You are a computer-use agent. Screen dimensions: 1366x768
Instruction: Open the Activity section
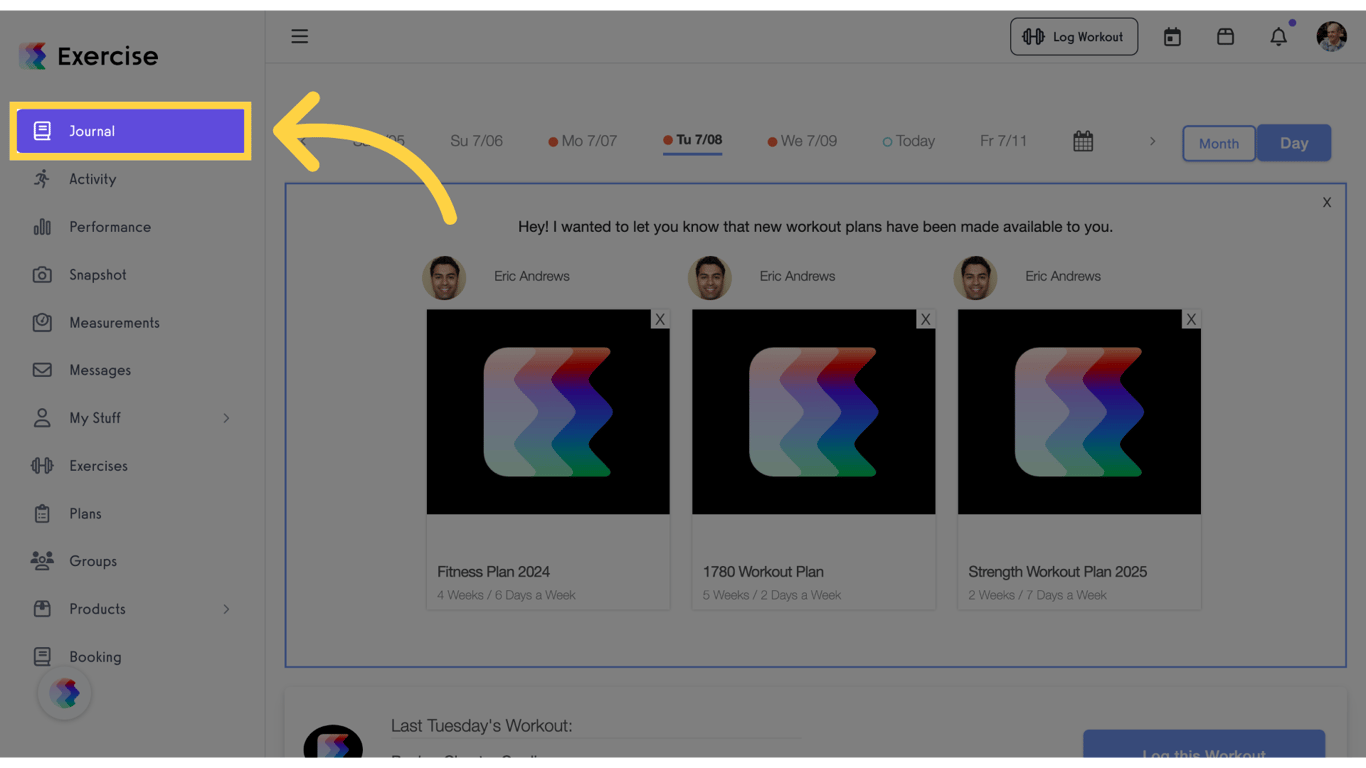tap(92, 178)
